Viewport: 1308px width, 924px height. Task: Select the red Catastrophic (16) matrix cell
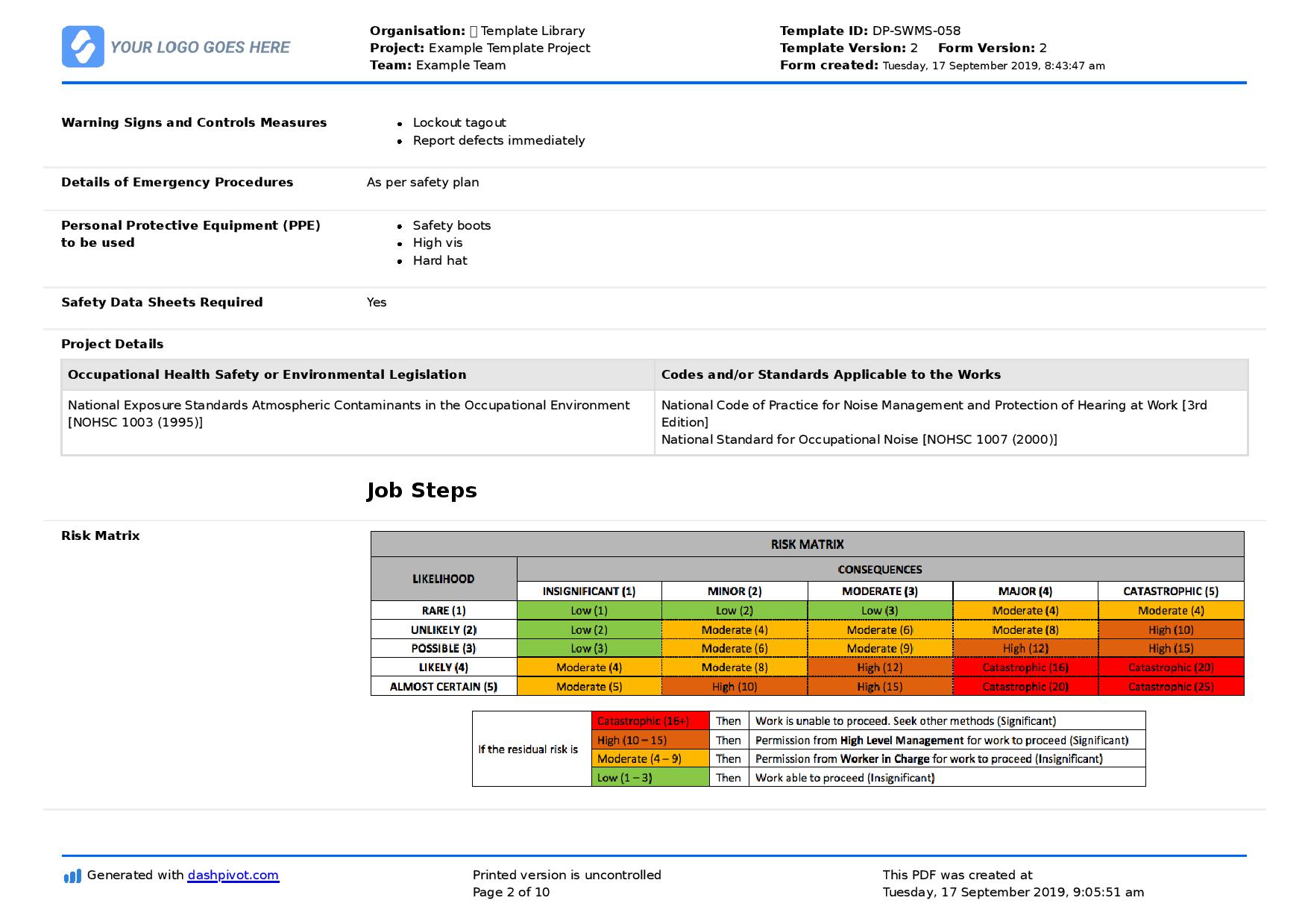point(1025,667)
